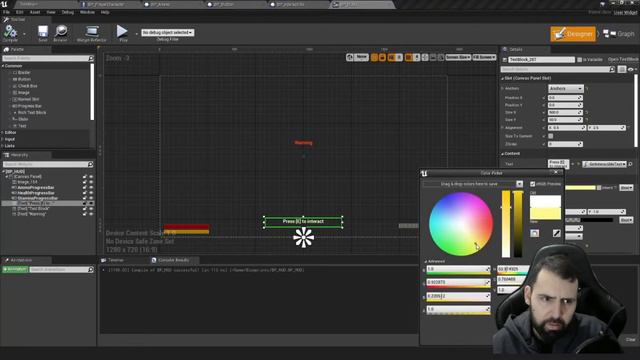The height and width of the screenshot is (360, 640).
Task: Switch to the Timeline tab
Action: tap(116, 260)
